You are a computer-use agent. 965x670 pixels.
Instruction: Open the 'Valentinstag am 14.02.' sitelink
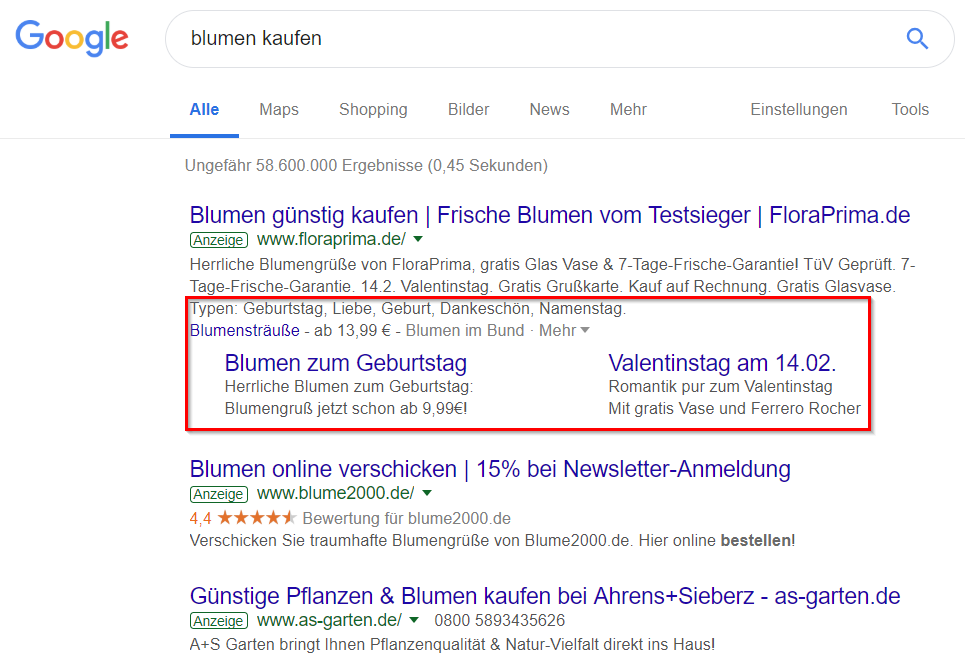pos(723,363)
